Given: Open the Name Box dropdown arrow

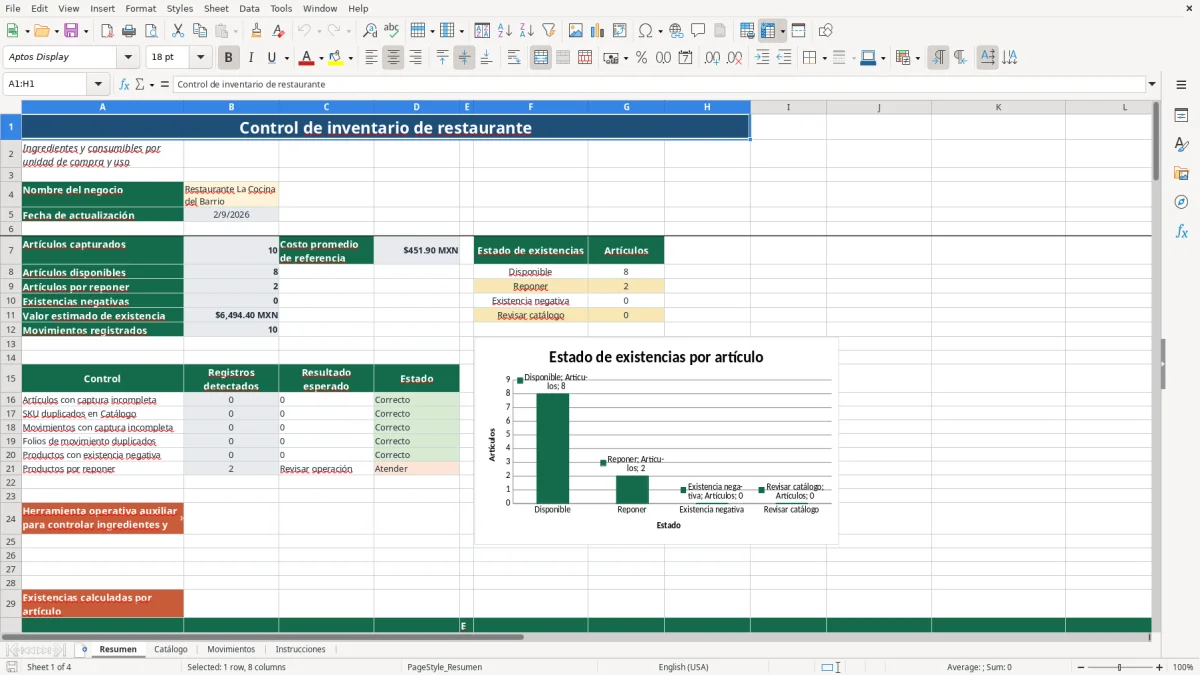Looking at the screenshot, I should [98, 85].
